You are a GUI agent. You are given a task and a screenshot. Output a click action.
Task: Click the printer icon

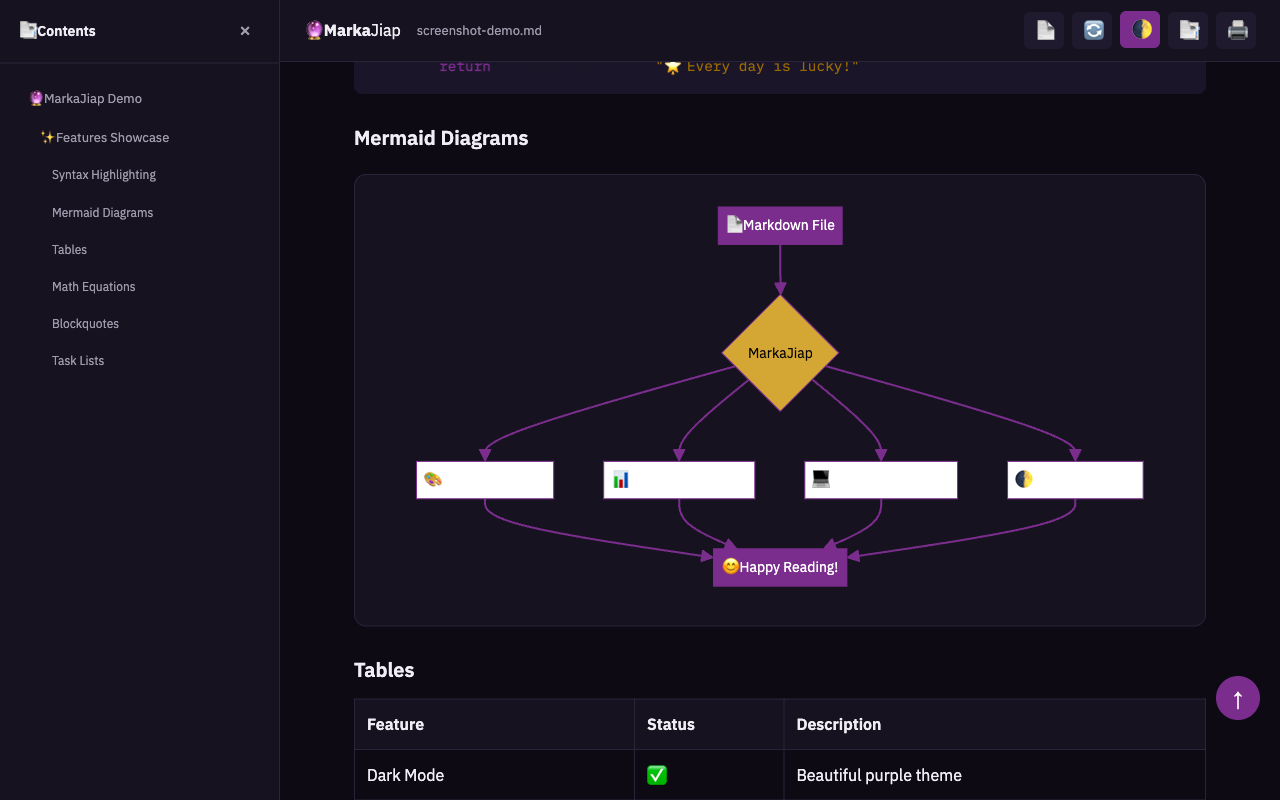pos(1236,30)
